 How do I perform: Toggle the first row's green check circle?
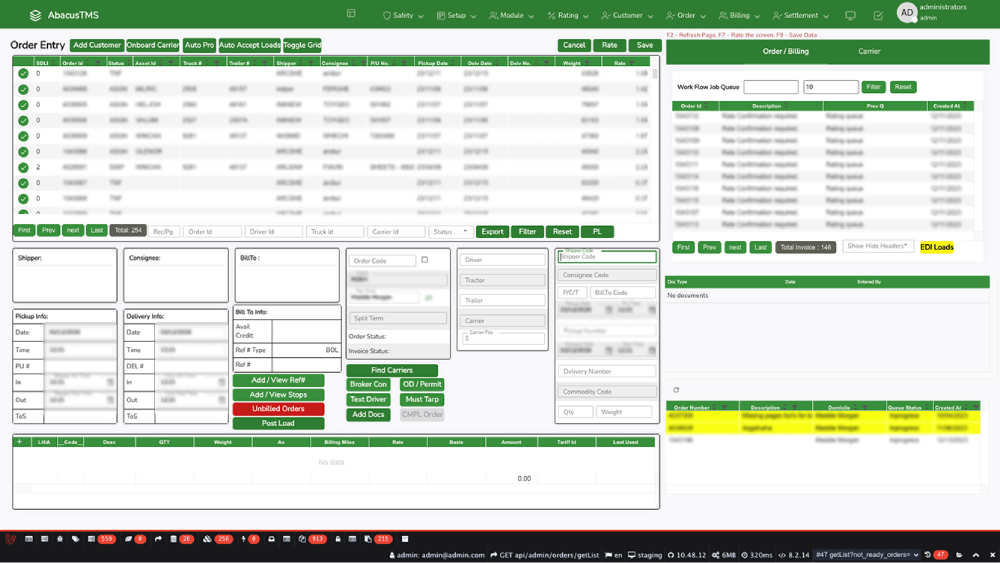(23, 74)
